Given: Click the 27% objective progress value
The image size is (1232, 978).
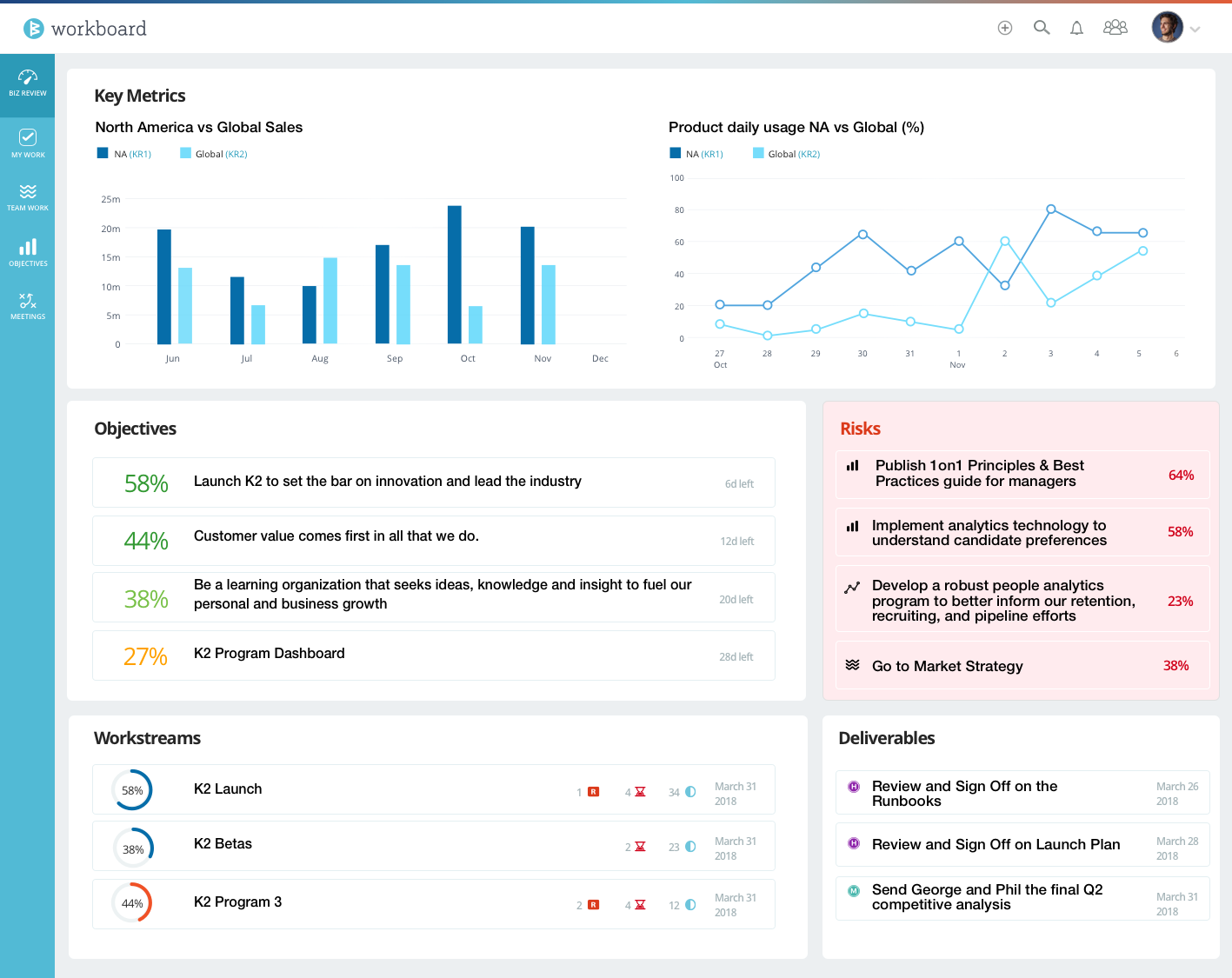Looking at the screenshot, I should pyautogui.click(x=145, y=656).
